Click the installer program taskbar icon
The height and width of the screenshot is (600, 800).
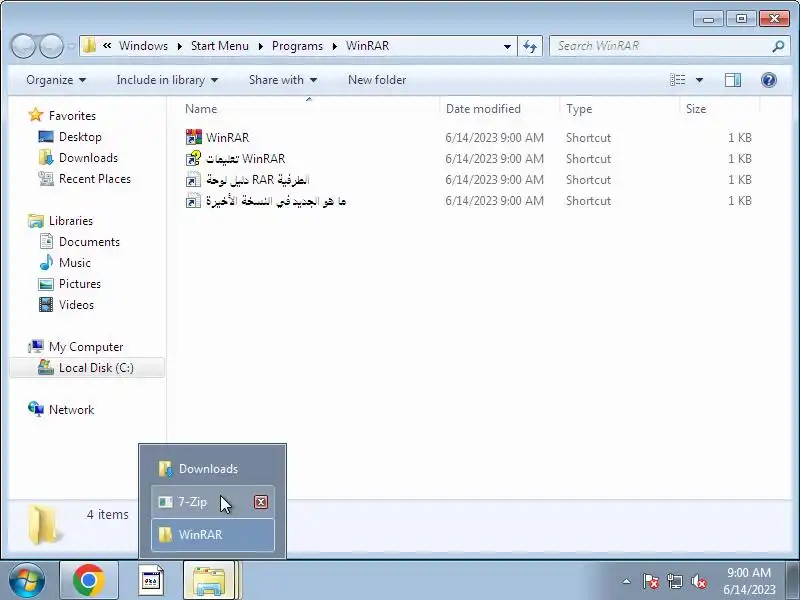(152, 580)
